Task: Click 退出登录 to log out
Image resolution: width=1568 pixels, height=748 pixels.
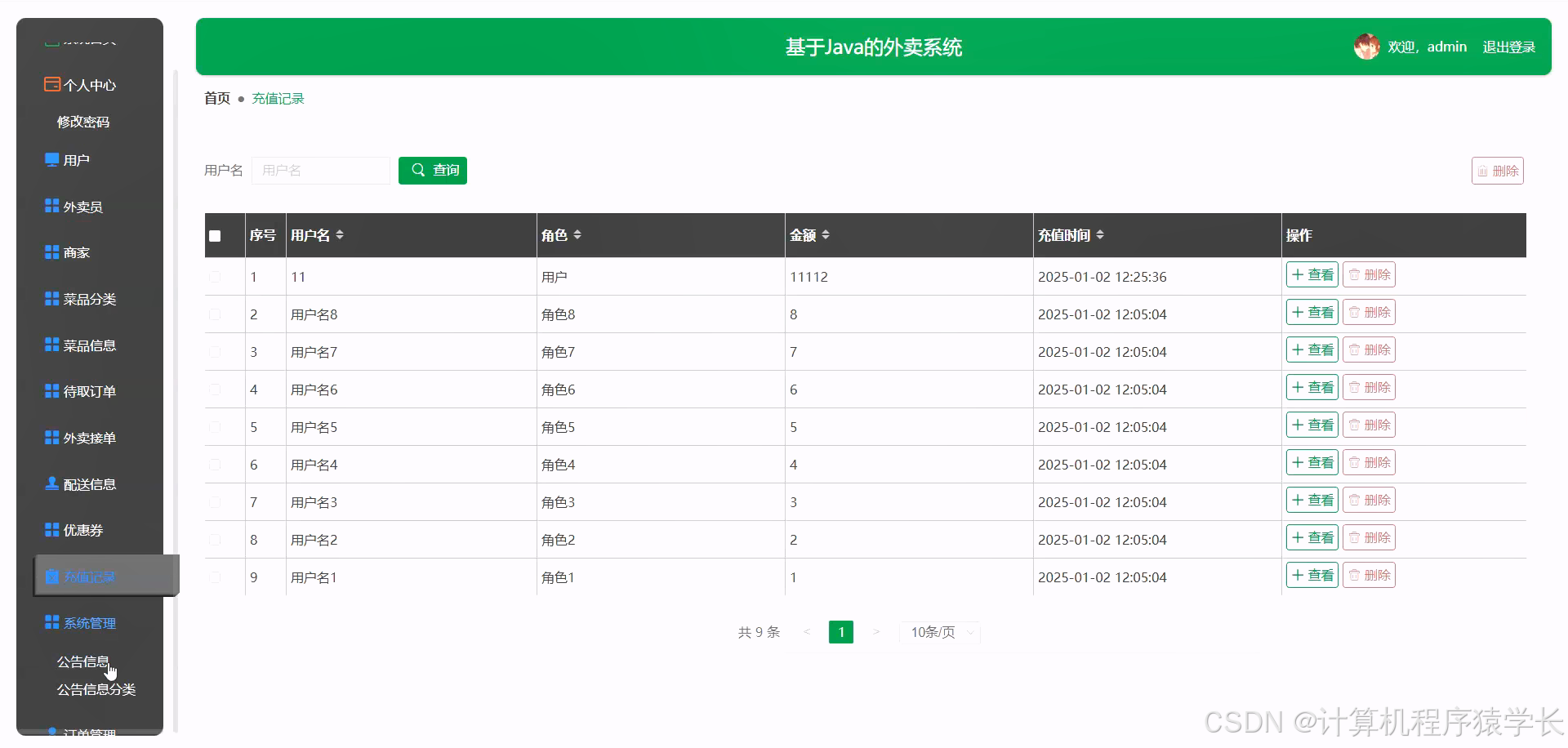Action: click(x=1508, y=47)
